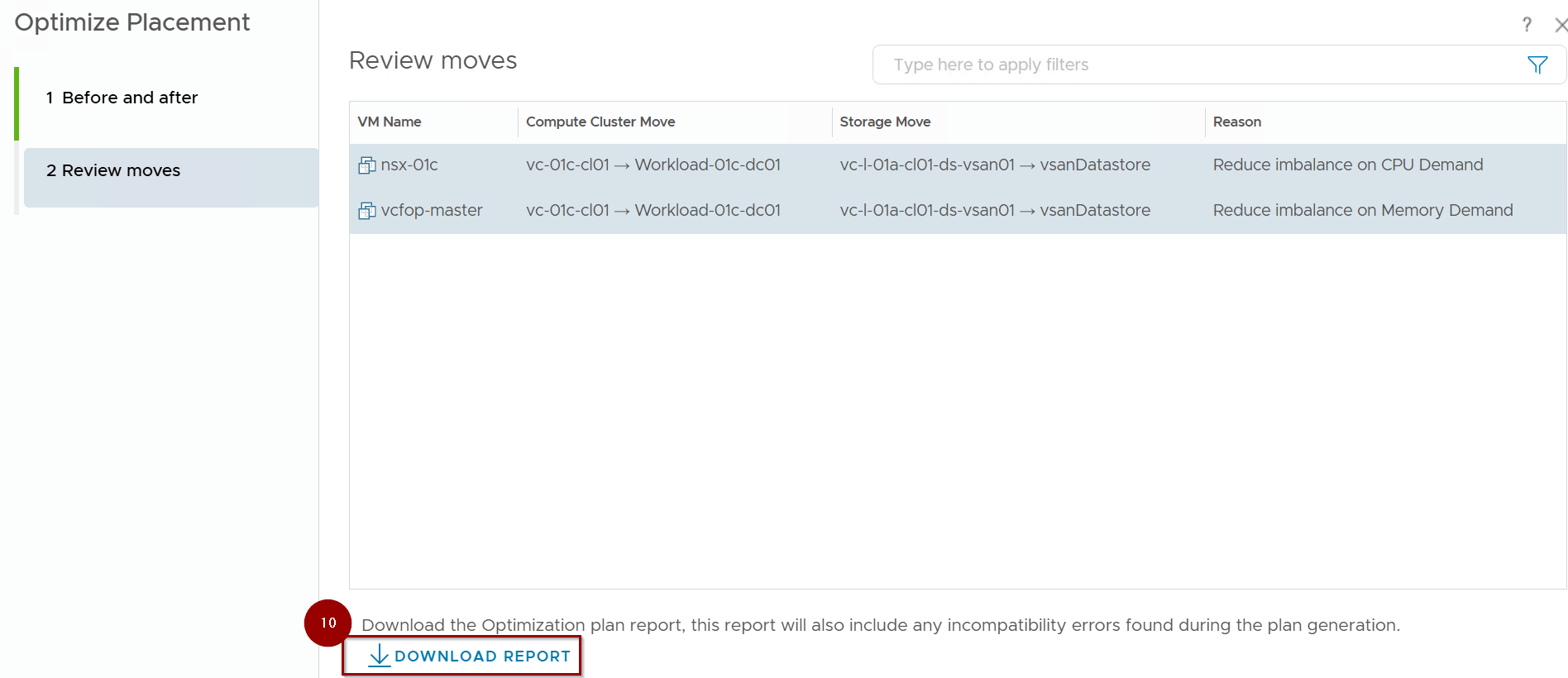
Task: Click 'Reduce imbalance on Memory Demand' reason
Action: click(x=1362, y=211)
